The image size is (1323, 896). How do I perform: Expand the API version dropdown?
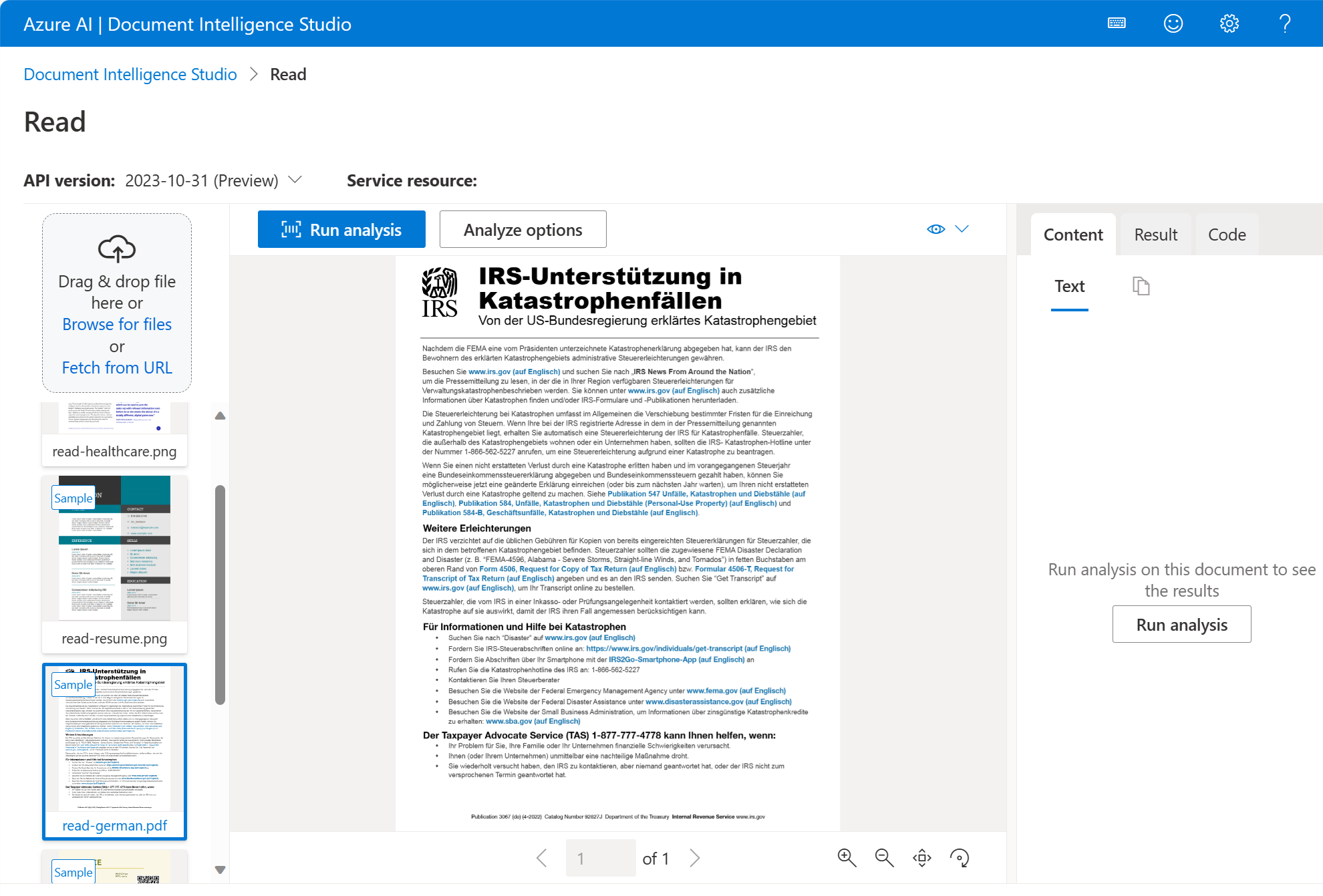click(295, 180)
